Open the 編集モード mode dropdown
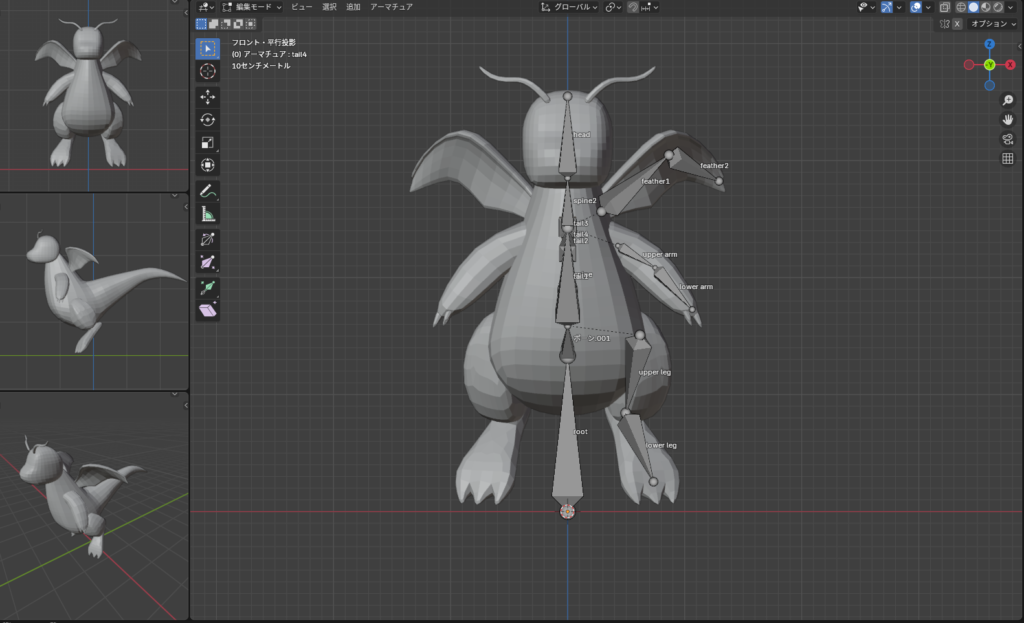 coord(252,7)
